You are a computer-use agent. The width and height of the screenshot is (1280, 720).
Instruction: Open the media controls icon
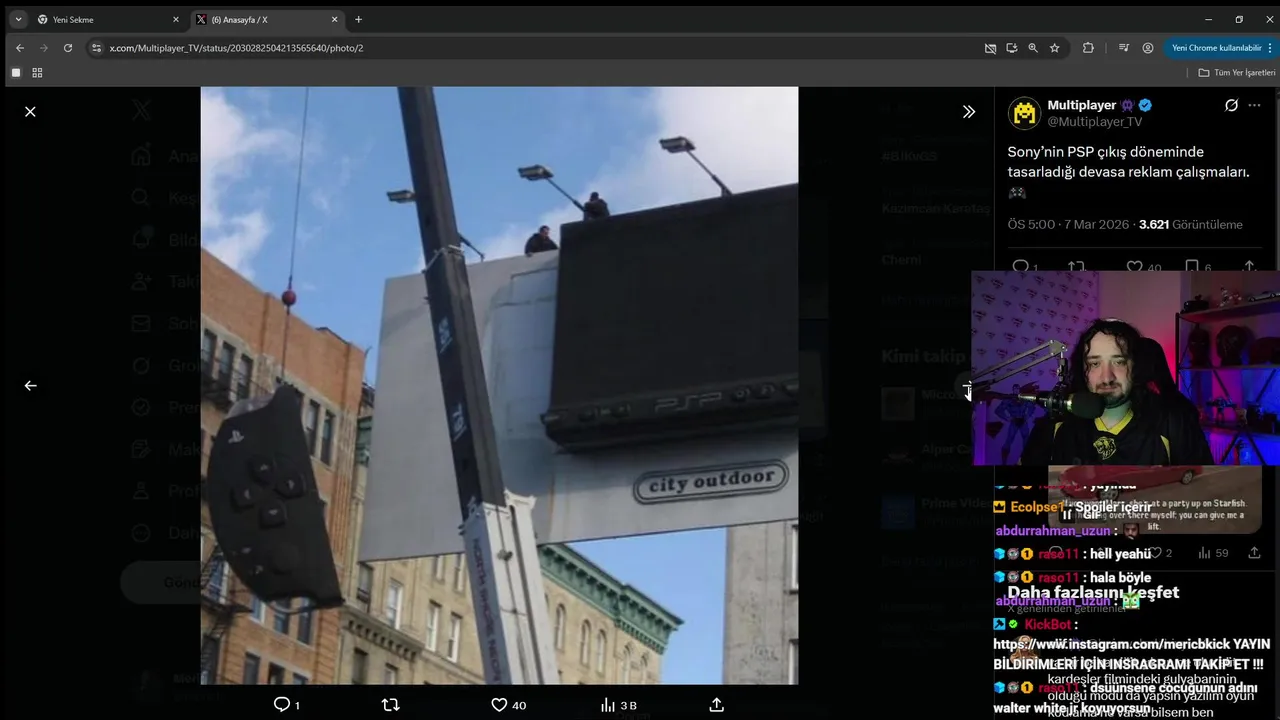[1124, 47]
